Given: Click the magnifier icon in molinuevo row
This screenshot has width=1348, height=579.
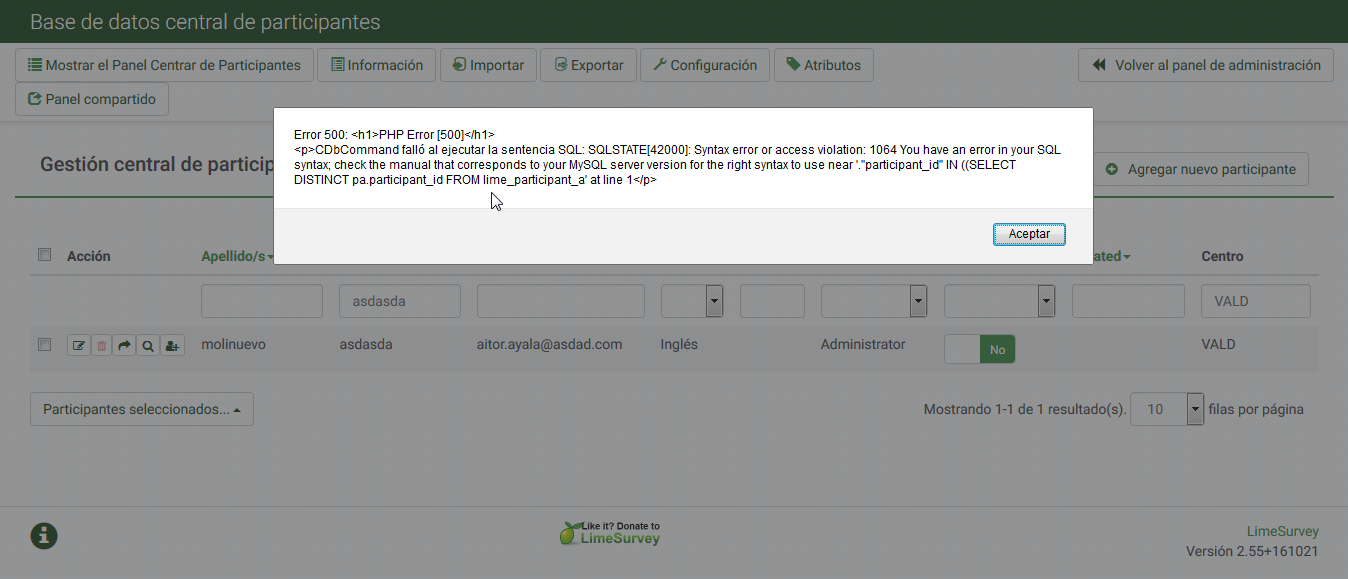Looking at the screenshot, I should point(148,346).
